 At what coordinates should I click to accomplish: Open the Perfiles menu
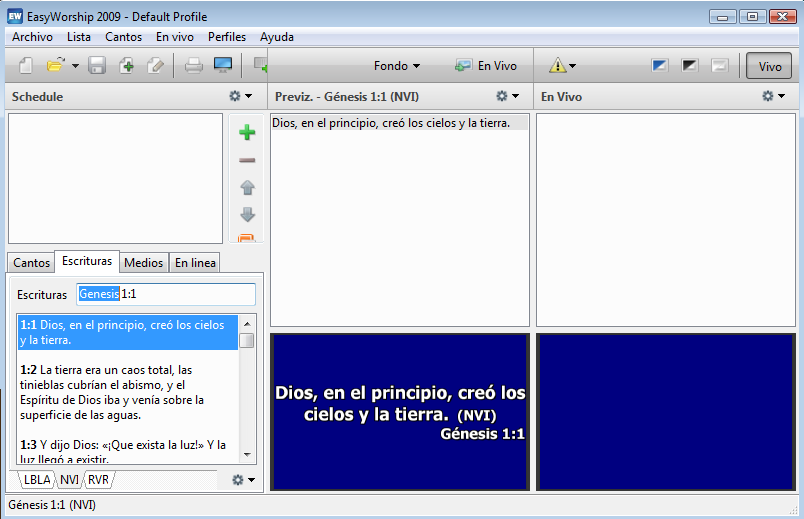[227, 37]
